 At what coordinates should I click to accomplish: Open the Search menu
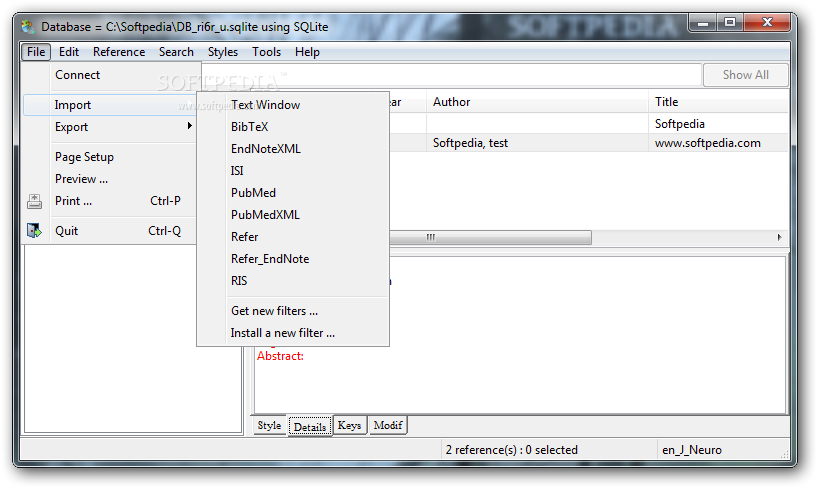[176, 52]
